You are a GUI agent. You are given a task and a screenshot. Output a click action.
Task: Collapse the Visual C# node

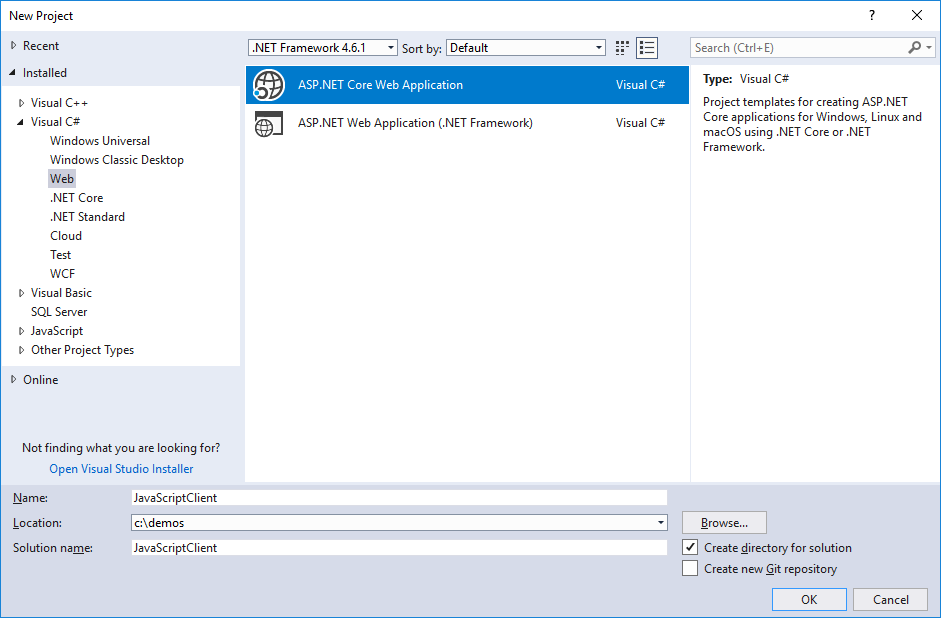pyautogui.click(x=20, y=122)
